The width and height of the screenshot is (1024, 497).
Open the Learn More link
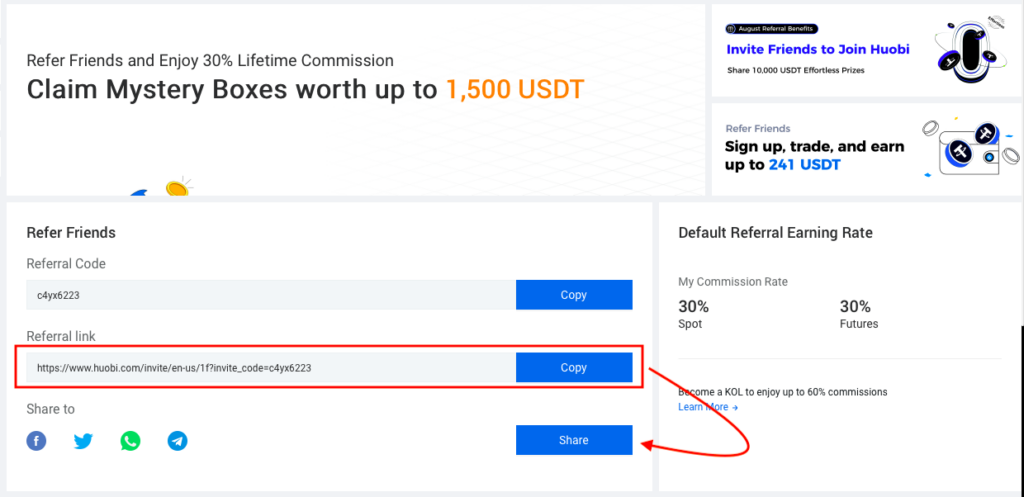click(708, 407)
